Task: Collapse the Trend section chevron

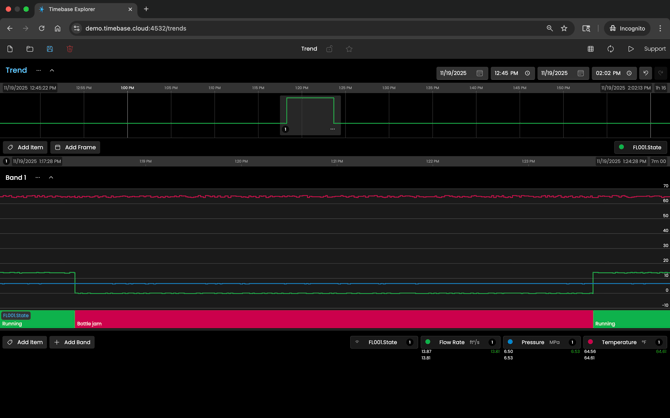Action: tap(52, 70)
